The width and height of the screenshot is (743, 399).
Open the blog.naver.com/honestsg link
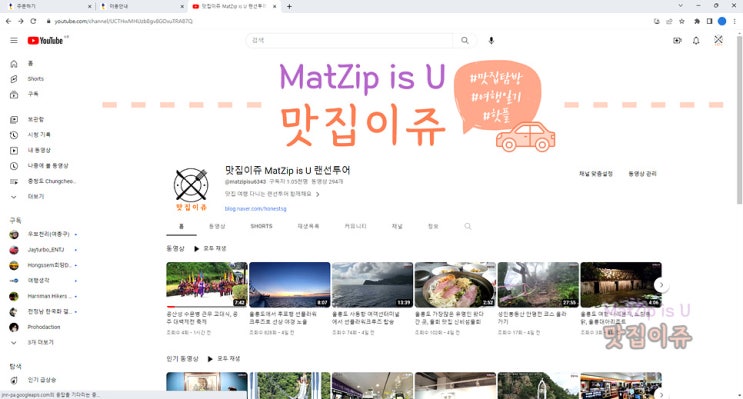pos(255,209)
